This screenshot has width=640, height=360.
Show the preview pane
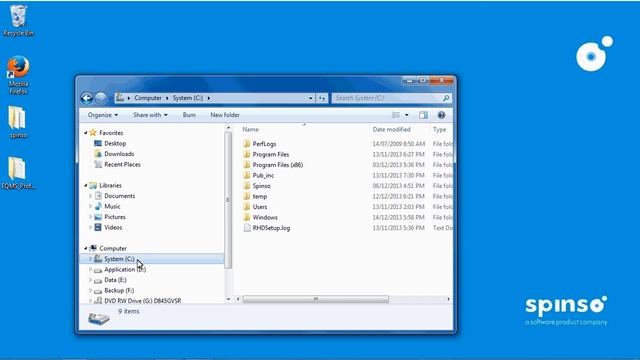tap(423, 115)
